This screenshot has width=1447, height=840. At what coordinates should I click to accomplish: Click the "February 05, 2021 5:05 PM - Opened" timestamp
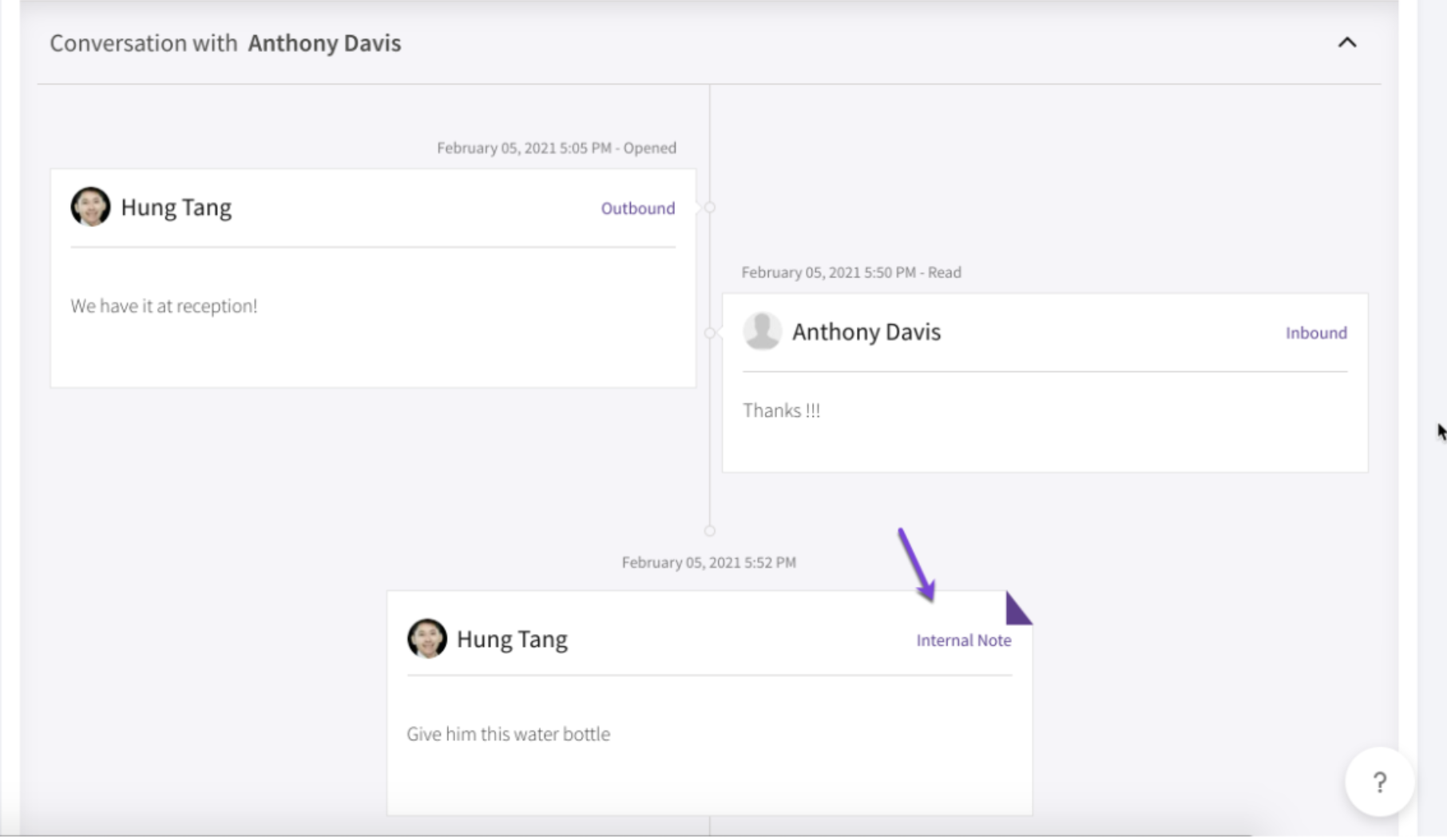click(x=556, y=148)
